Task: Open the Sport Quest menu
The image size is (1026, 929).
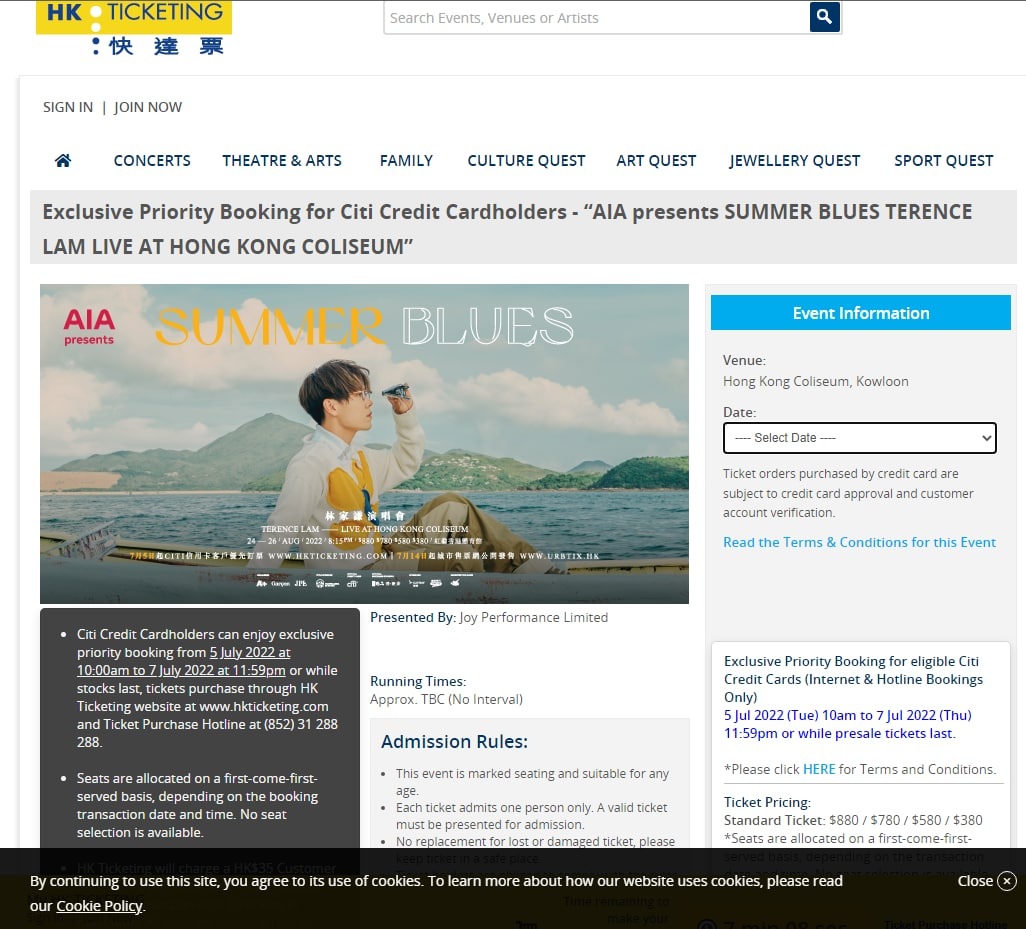Action: [944, 160]
